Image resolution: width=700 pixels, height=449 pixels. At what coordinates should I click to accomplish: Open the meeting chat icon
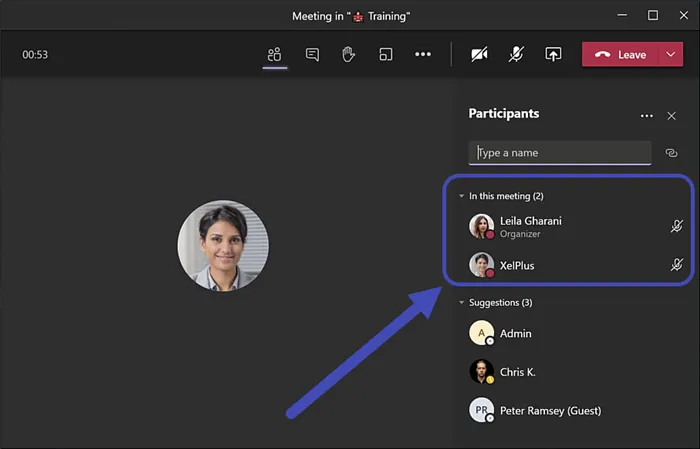coord(312,55)
